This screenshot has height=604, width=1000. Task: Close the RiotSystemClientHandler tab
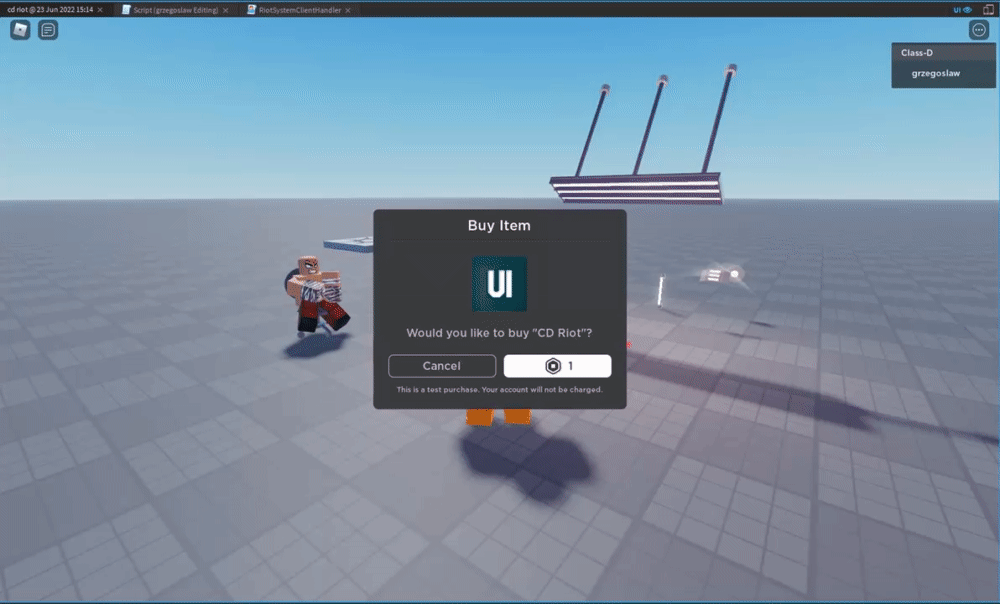click(x=348, y=10)
